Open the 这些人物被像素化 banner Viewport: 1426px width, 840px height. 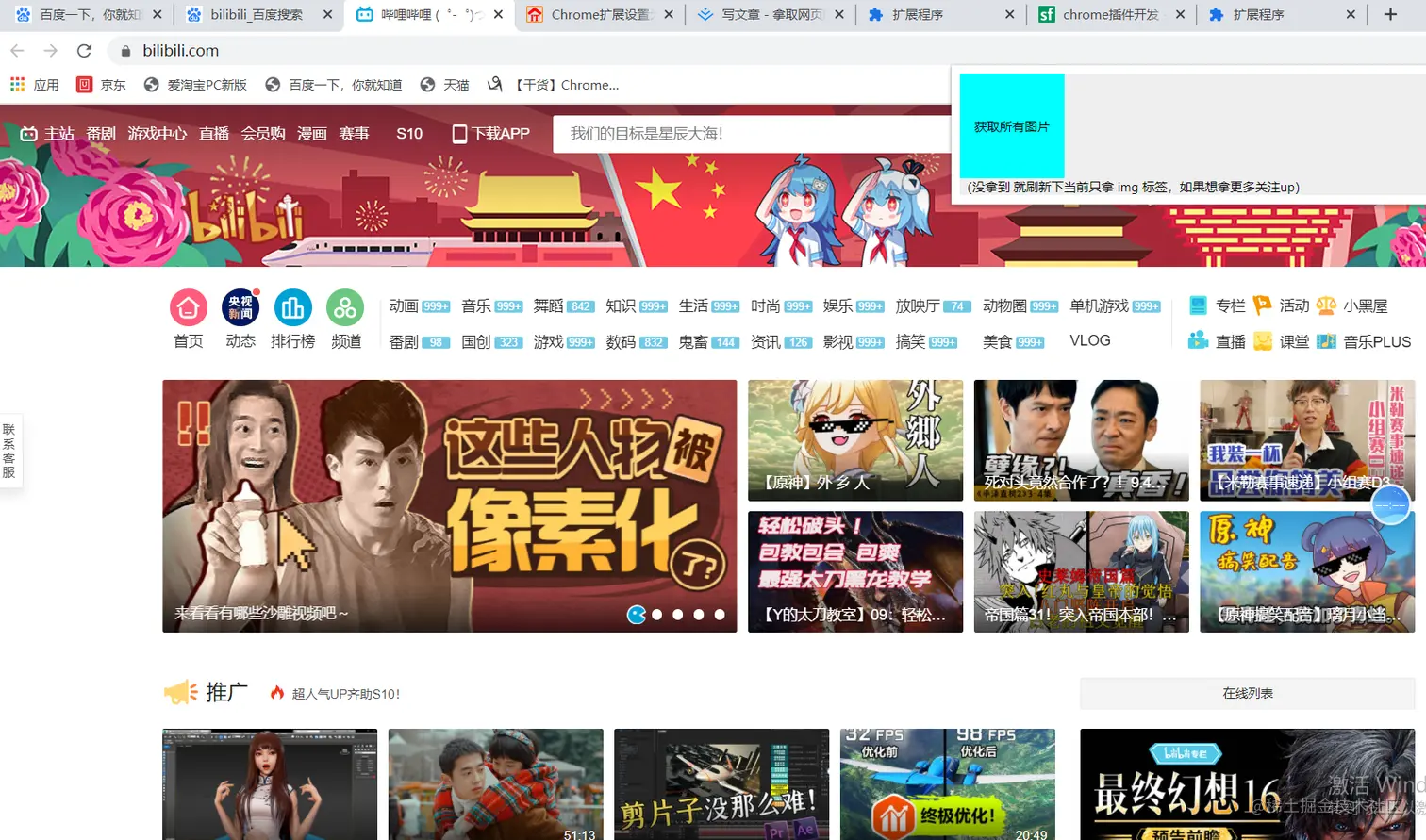450,506
